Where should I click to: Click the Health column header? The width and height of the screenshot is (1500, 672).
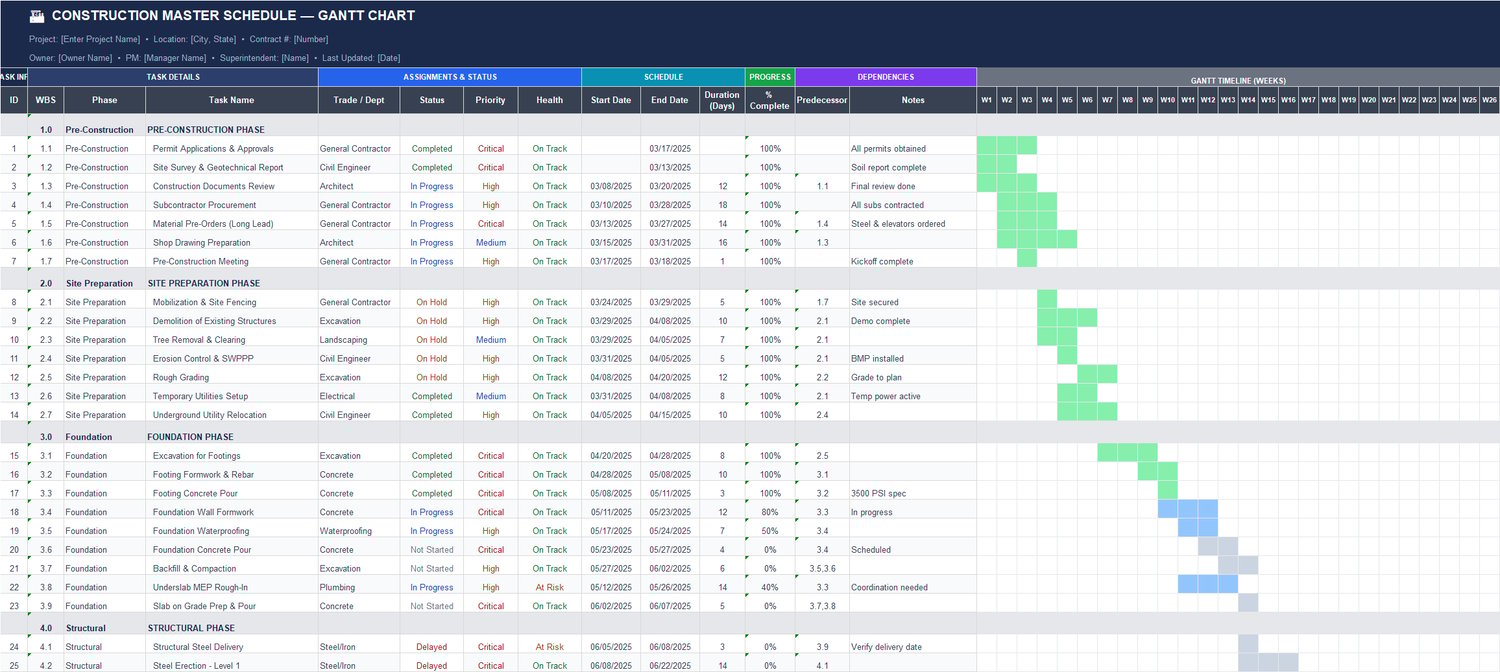(550, 100)
